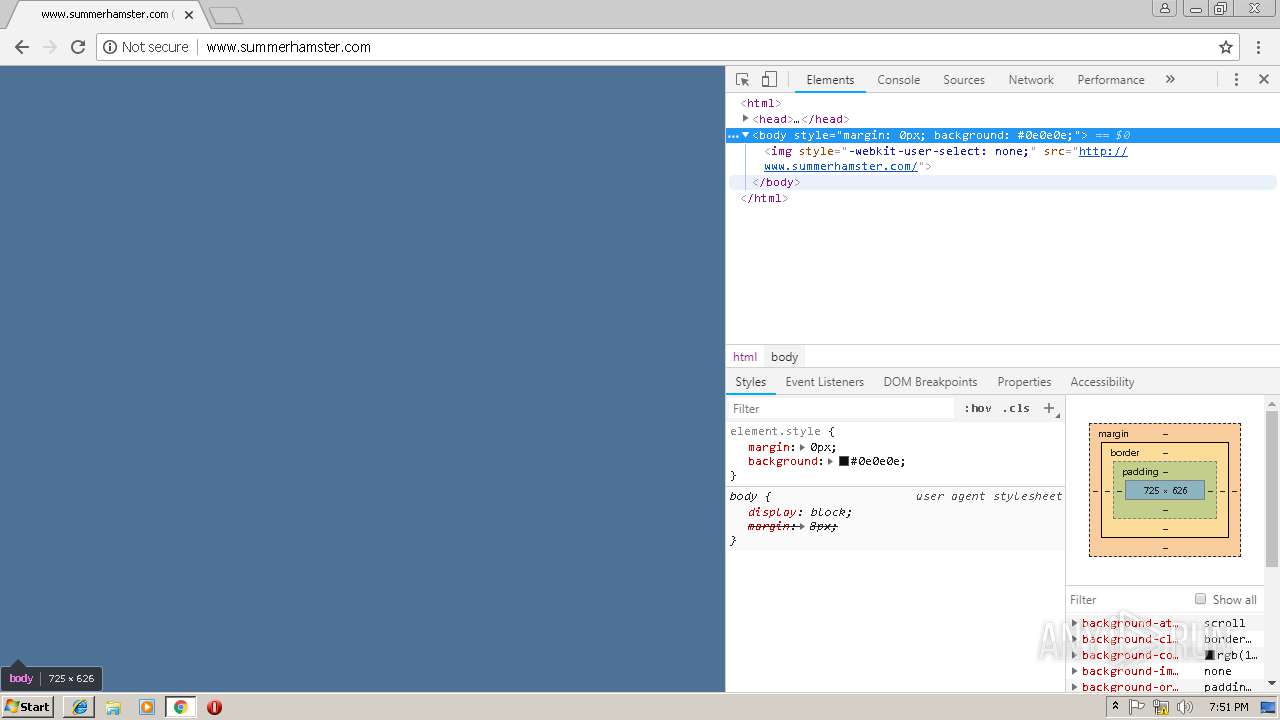Close the DevTools panel
This screenshot has width=1280, height=720.
[x=1264, y=80]
